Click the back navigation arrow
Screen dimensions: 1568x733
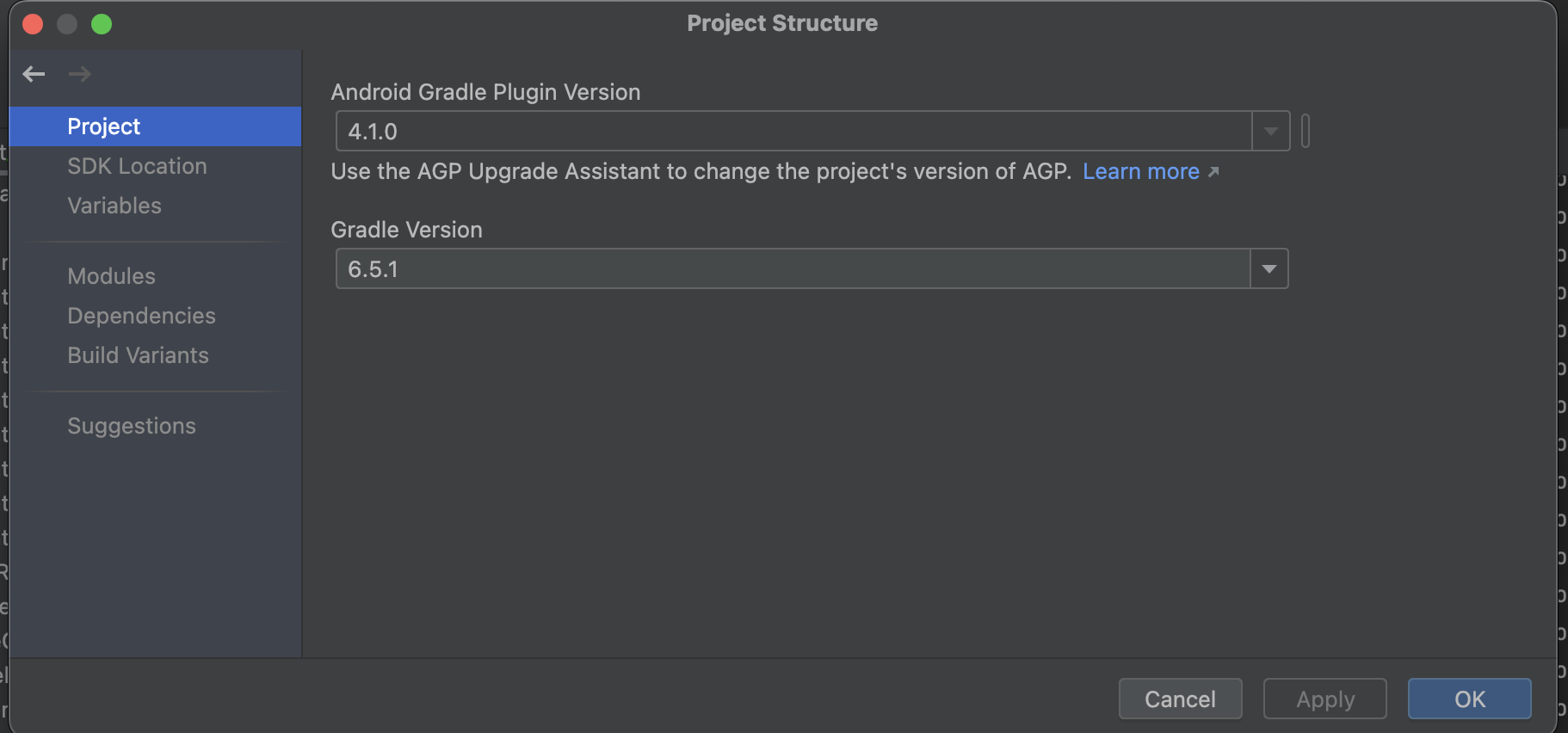point(34,74)
